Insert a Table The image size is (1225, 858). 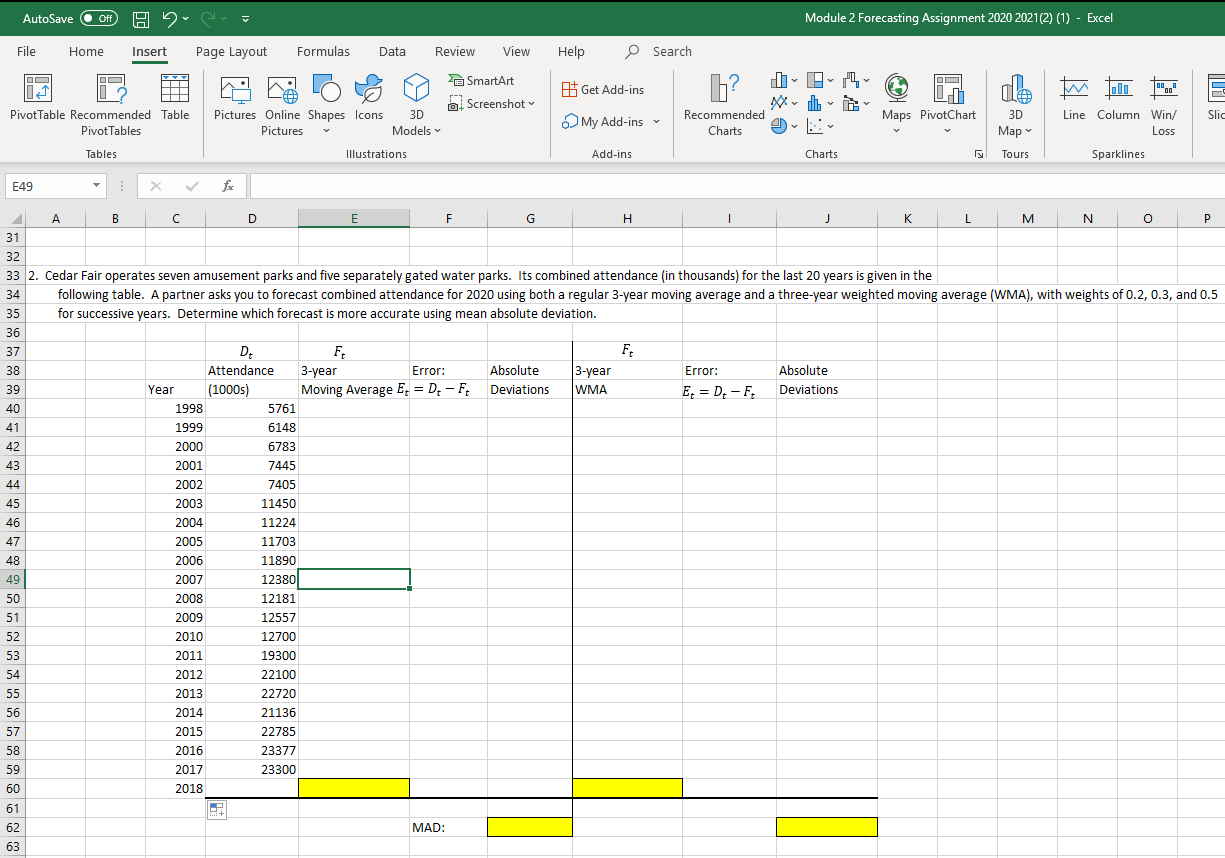(x=175, y=100)
